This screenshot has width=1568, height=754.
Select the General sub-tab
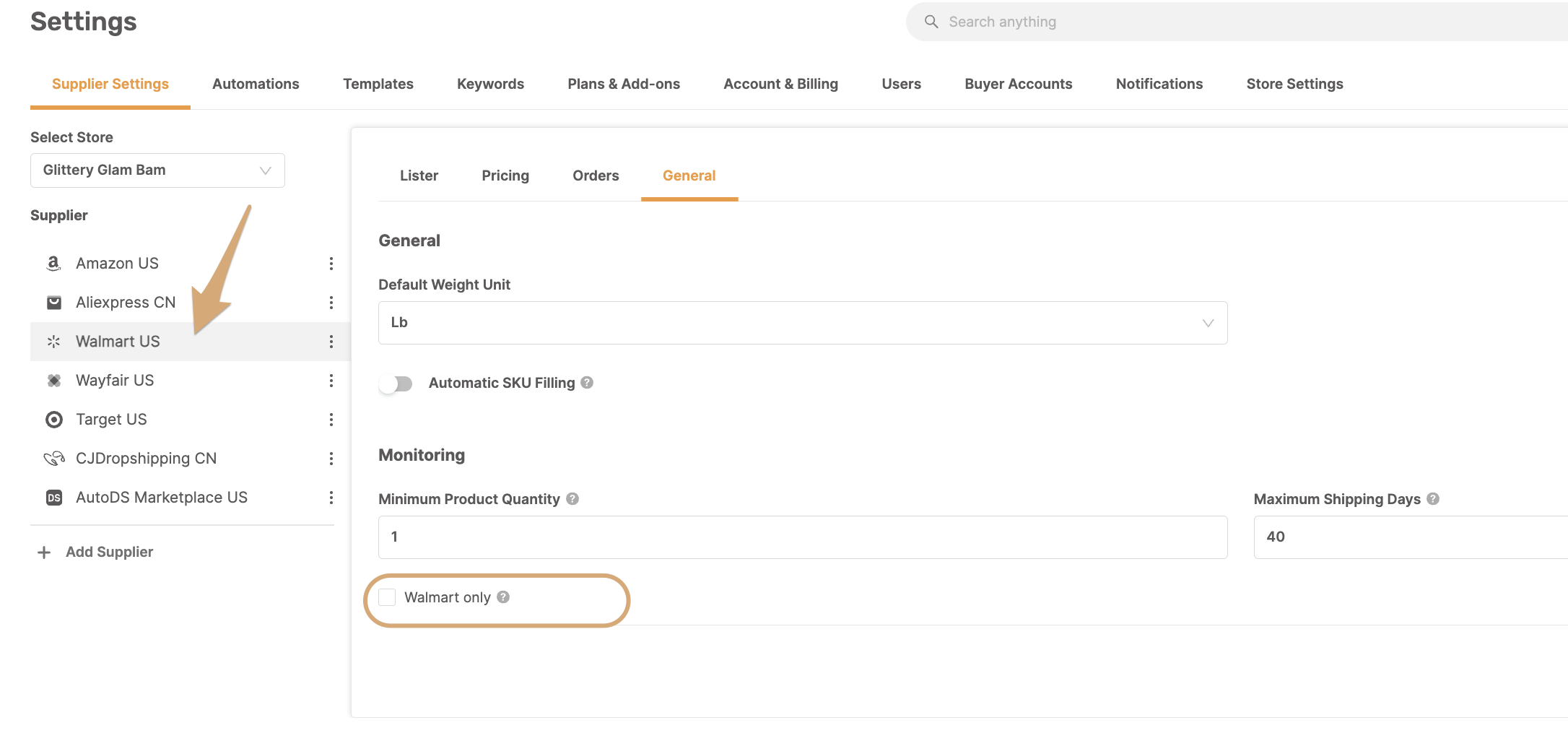689,175
